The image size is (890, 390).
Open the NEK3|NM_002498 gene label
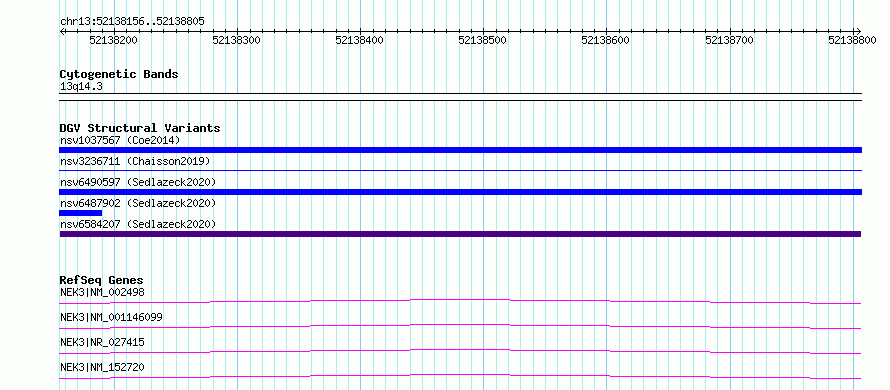click(x=102, y=292)
